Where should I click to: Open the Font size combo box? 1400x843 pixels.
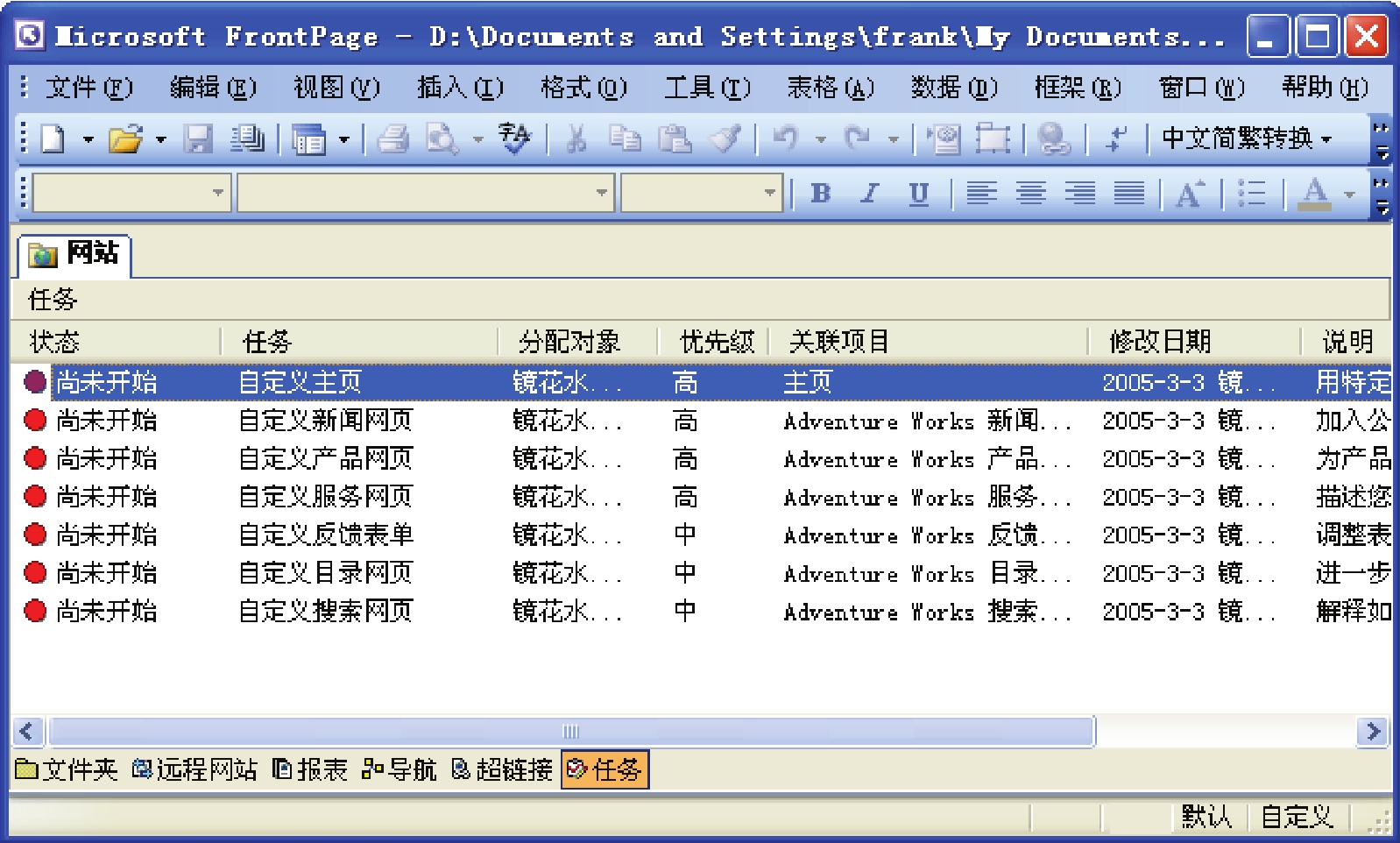702,193
